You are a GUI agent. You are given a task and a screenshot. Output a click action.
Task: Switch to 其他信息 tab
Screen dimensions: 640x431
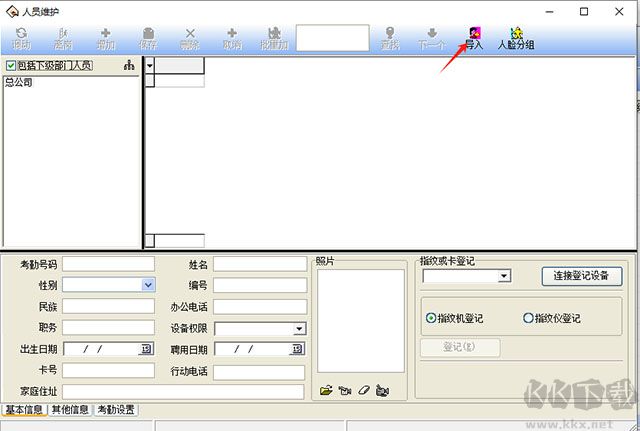pos(70,410)
